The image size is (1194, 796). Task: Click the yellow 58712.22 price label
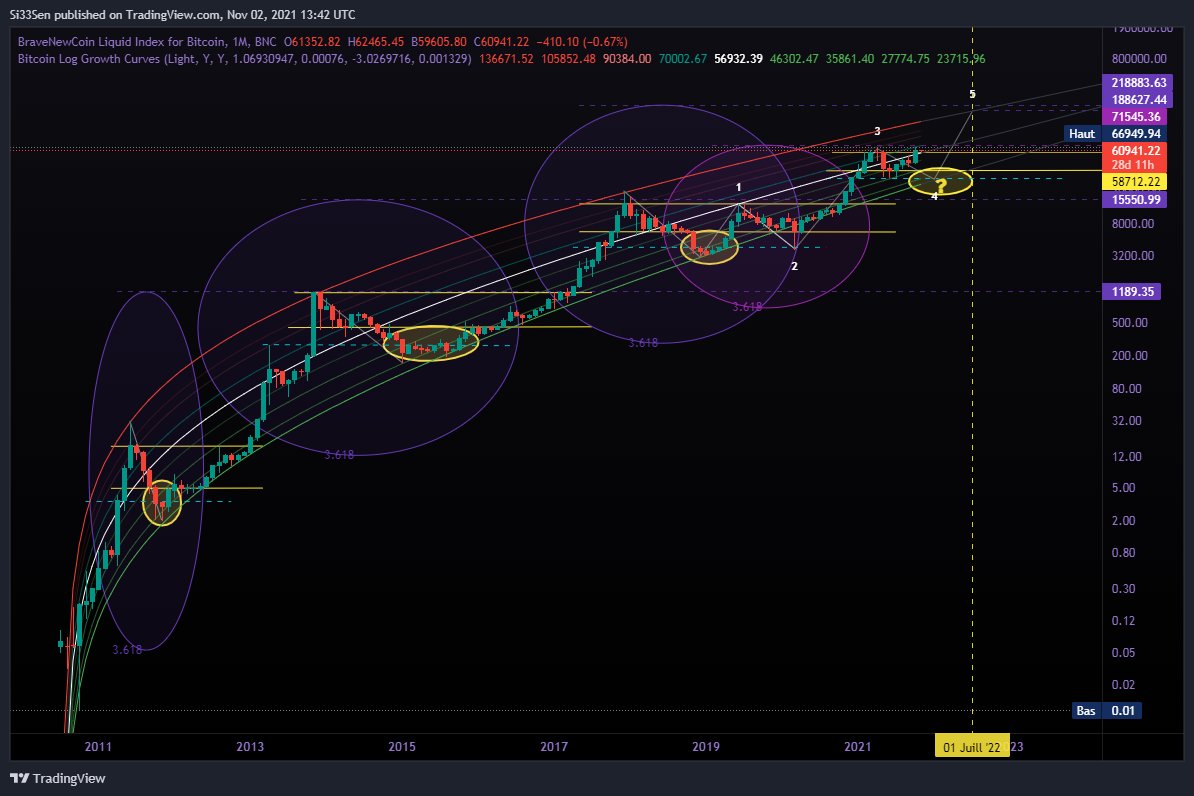1135,181
